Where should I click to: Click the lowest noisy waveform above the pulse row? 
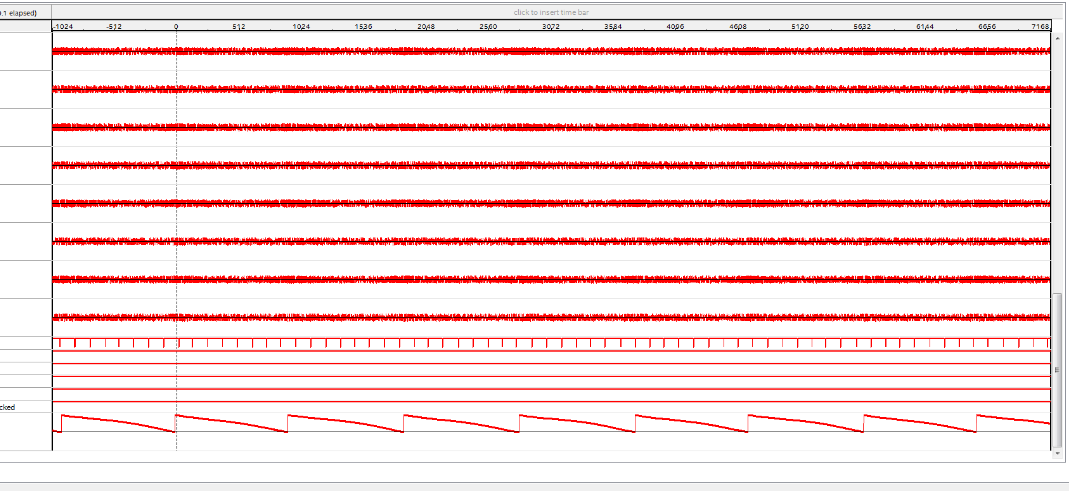[x=551, y=317]
